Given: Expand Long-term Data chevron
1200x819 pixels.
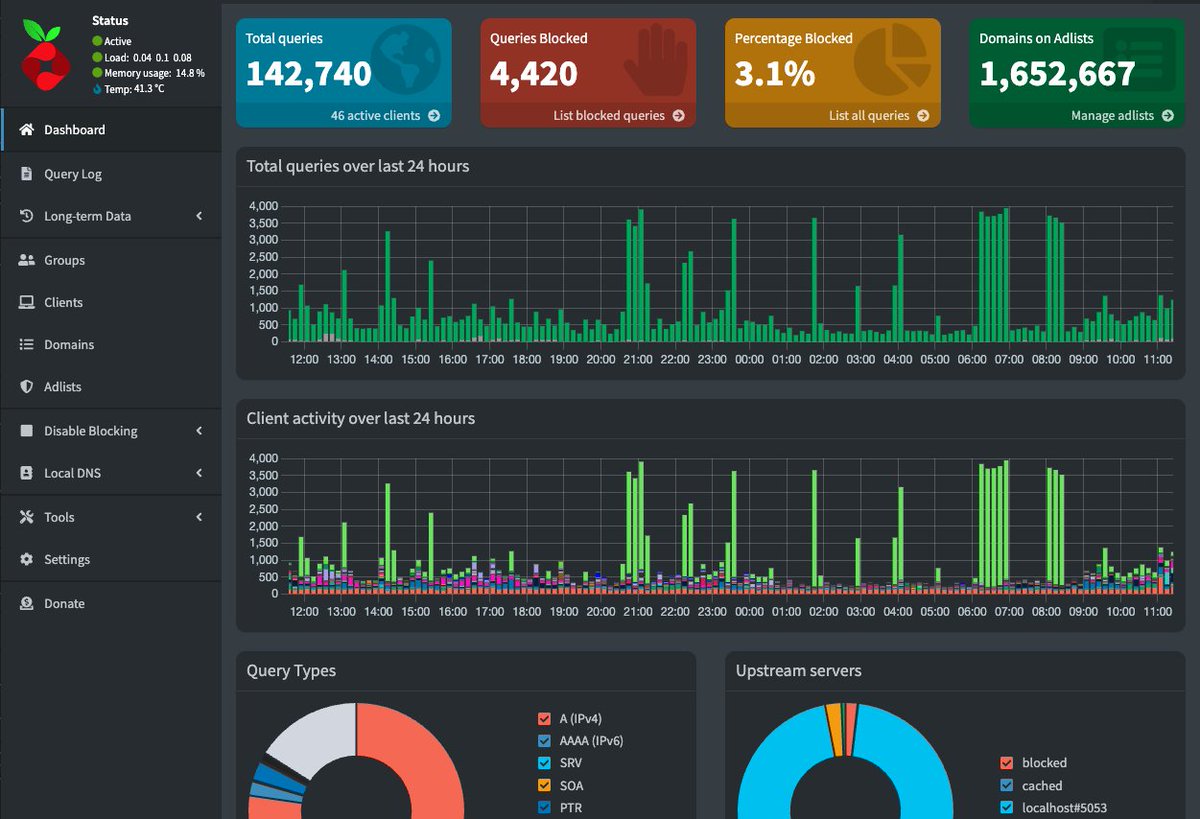Looking at the screenshot, I should click(199, 216).
